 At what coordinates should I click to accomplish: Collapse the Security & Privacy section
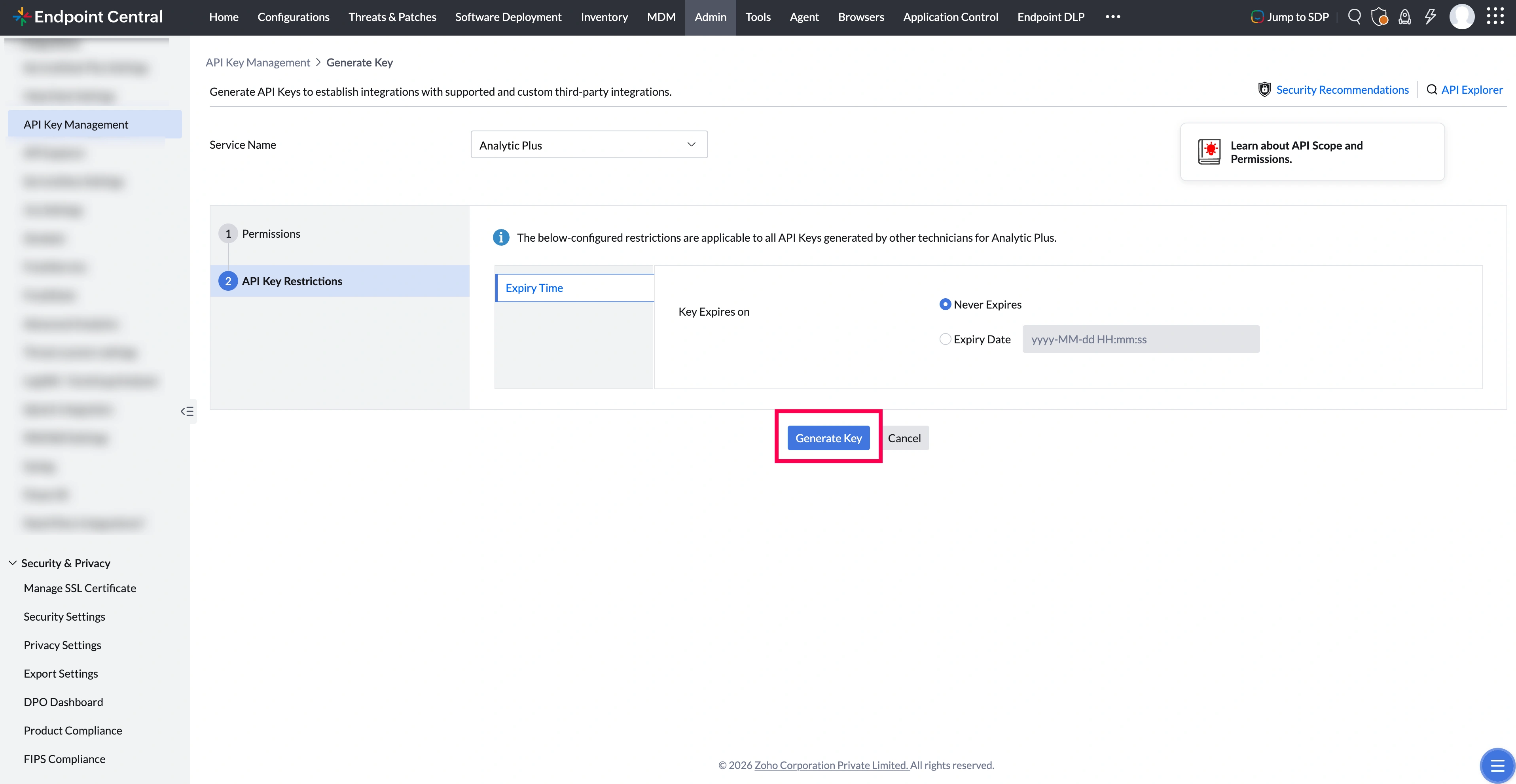tap(12, 563)
